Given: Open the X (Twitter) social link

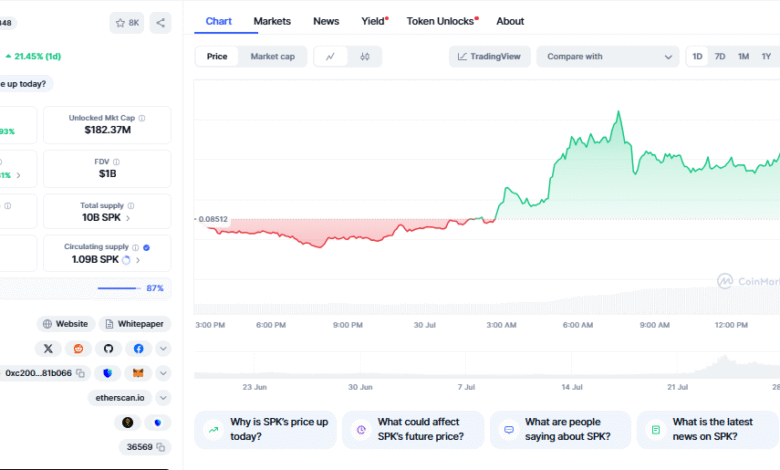Looking at the screenshot, I should [x=48, y=349].
